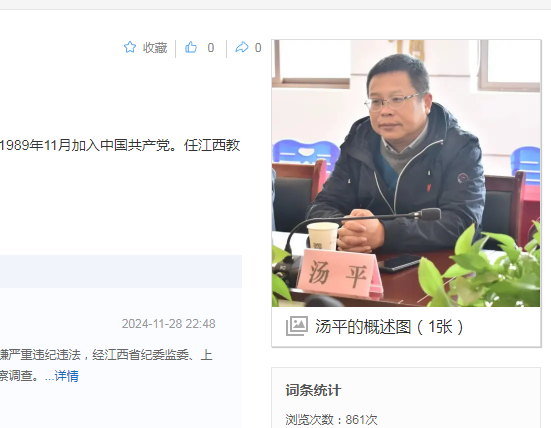The height and width of the screenshot is (428, 551).
Task: Click the gray top bar of page
Action: pyautogui.click(x=276, y=5)
